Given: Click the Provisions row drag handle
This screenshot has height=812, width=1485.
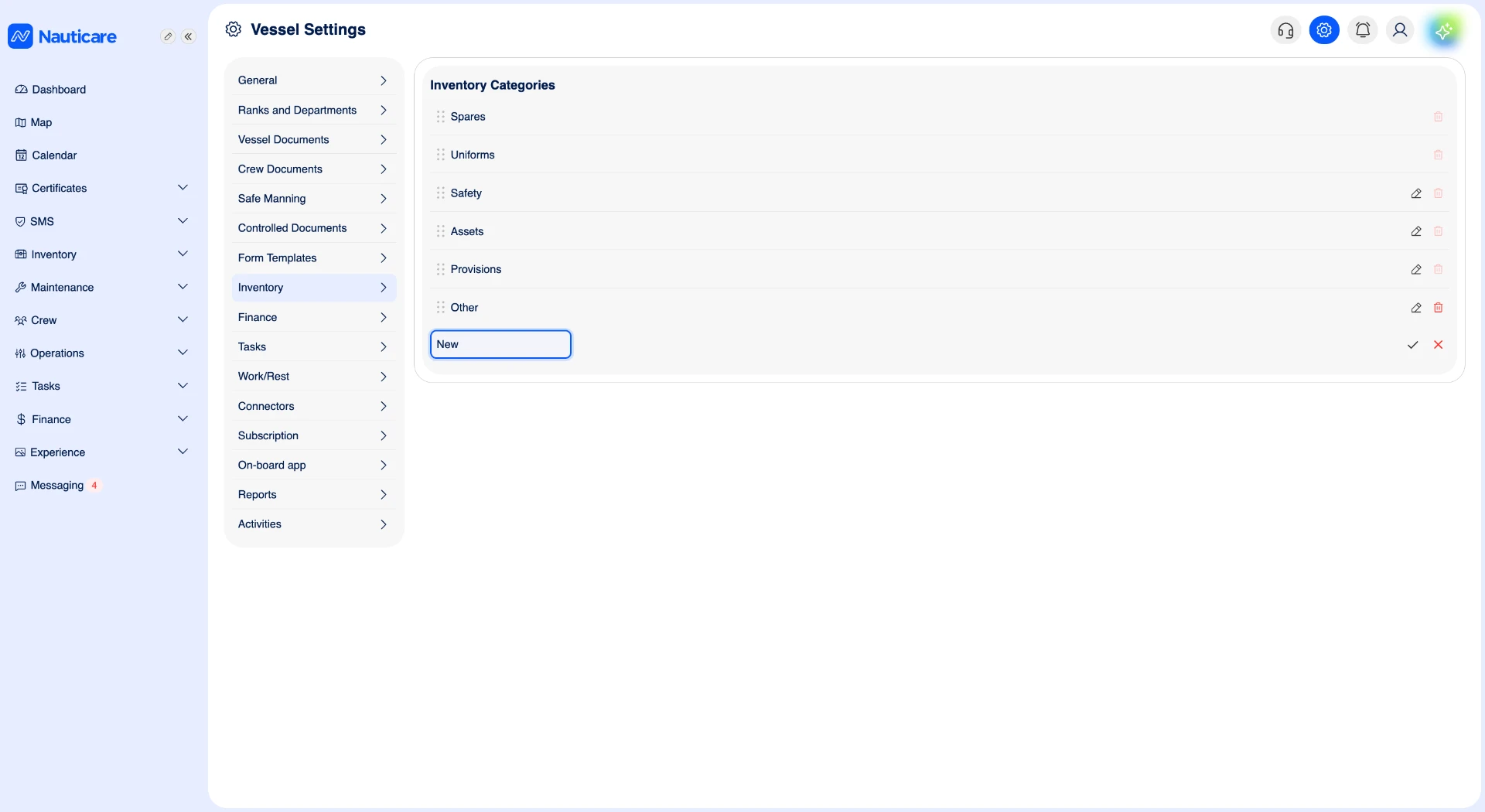Looking at the screenshot, I should click(x=440, y=269).
